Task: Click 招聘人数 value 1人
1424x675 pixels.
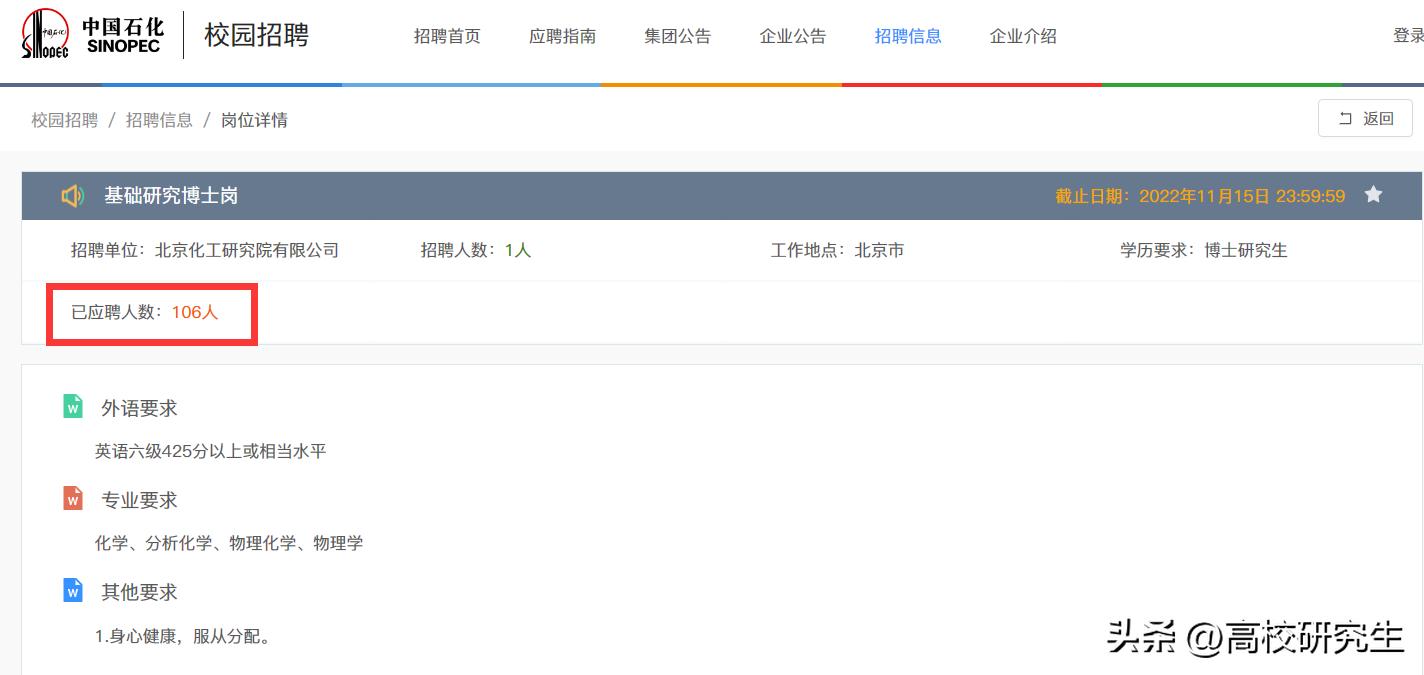Action: (518, 250)
